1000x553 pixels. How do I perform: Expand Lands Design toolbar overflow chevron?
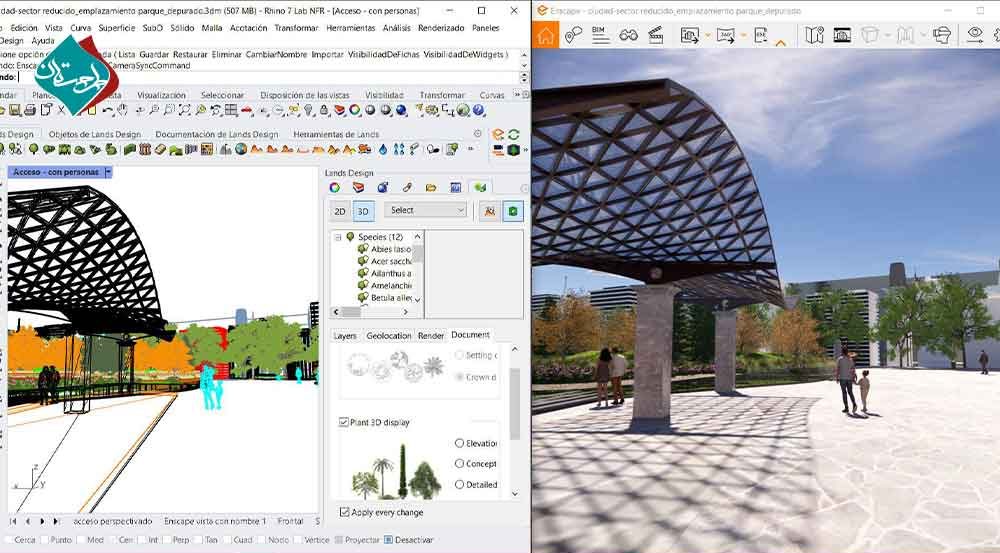pyautogui.click(x=471, y=149)
